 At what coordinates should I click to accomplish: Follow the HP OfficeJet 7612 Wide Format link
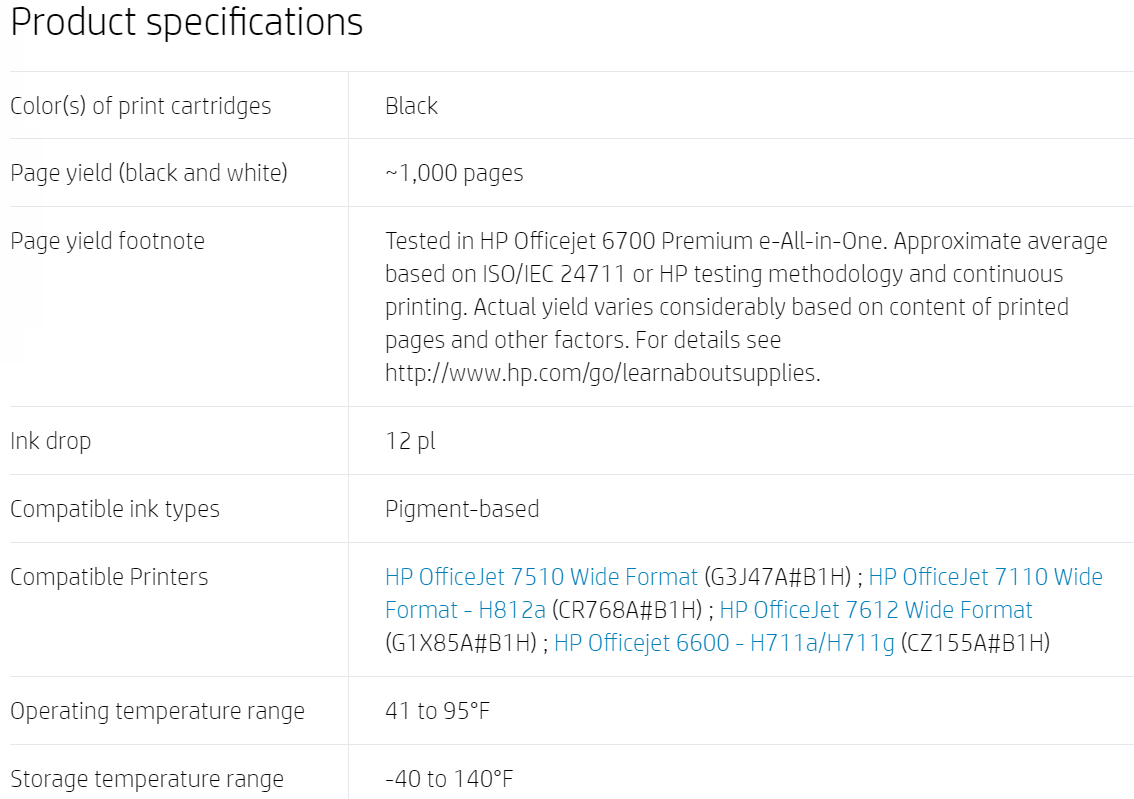(x=875, y=610)
